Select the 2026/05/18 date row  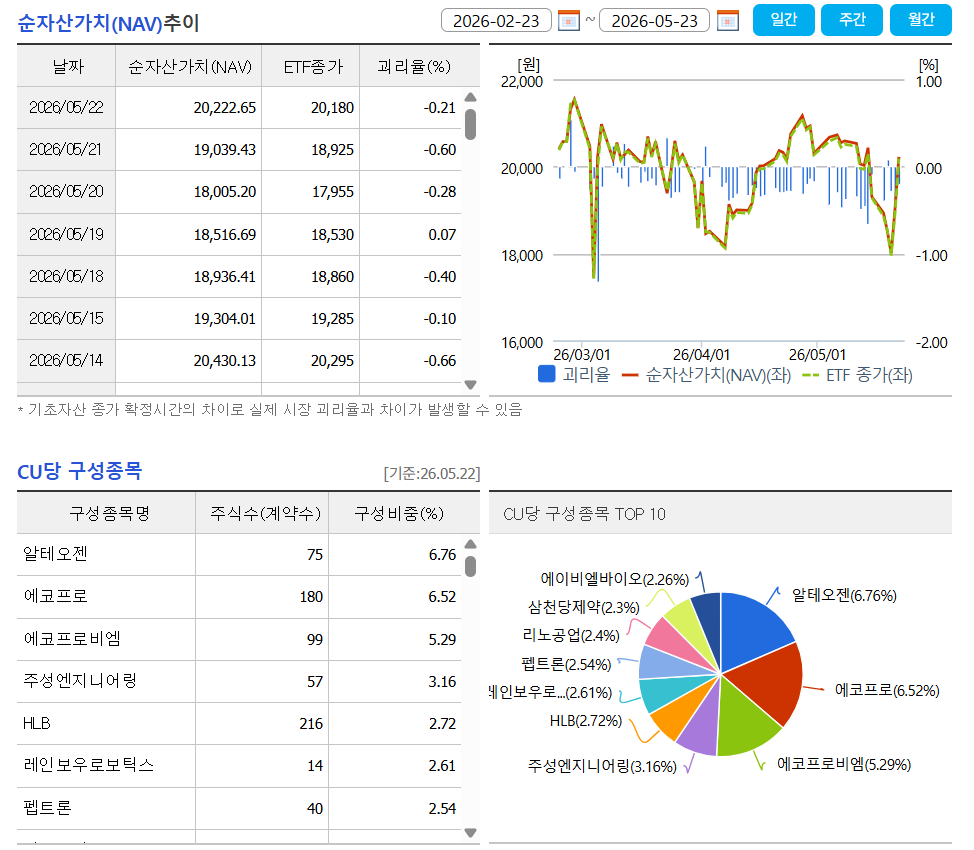click(239, 276)
